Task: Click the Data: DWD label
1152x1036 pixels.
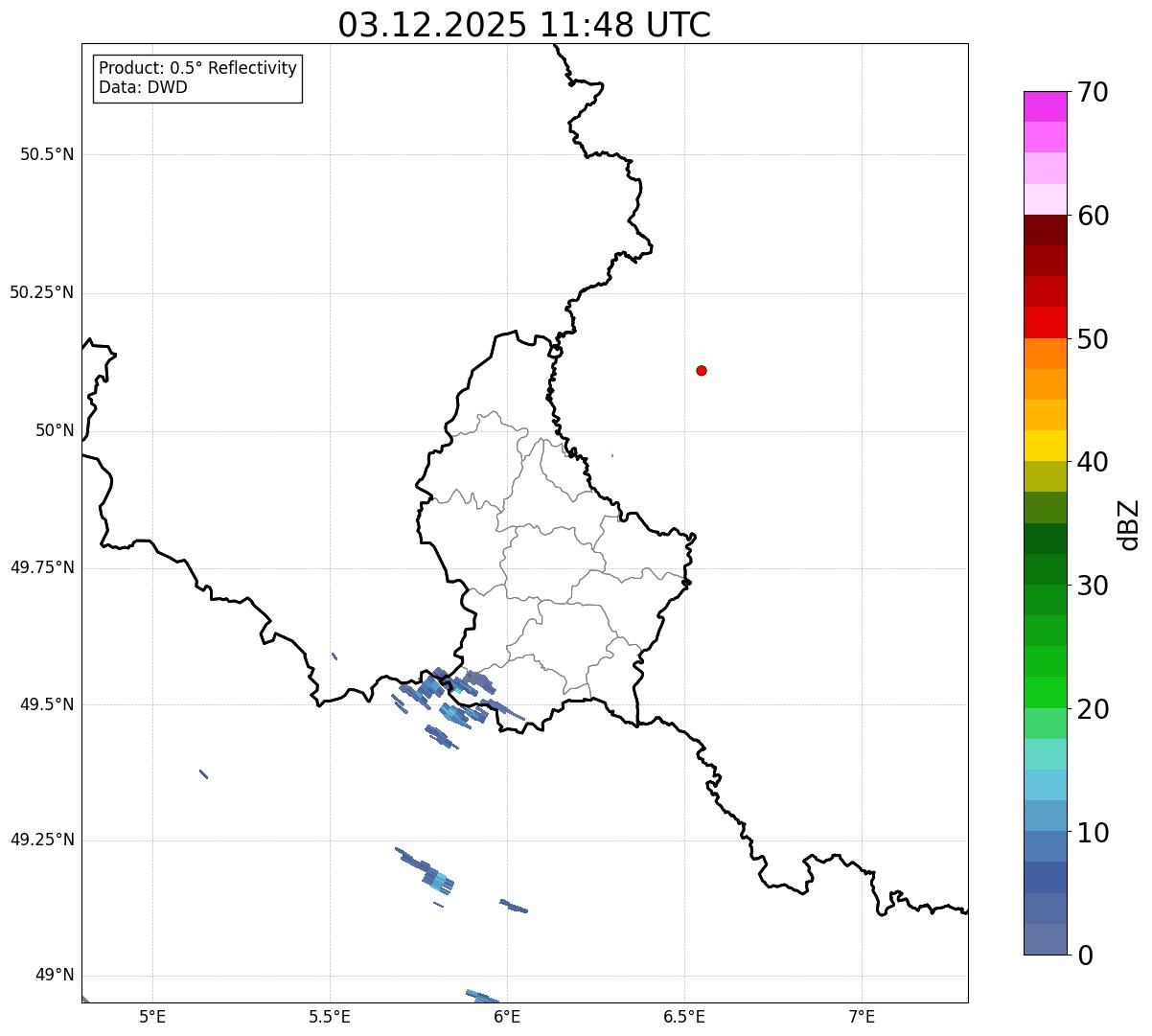Action: [x=143, y=87]
